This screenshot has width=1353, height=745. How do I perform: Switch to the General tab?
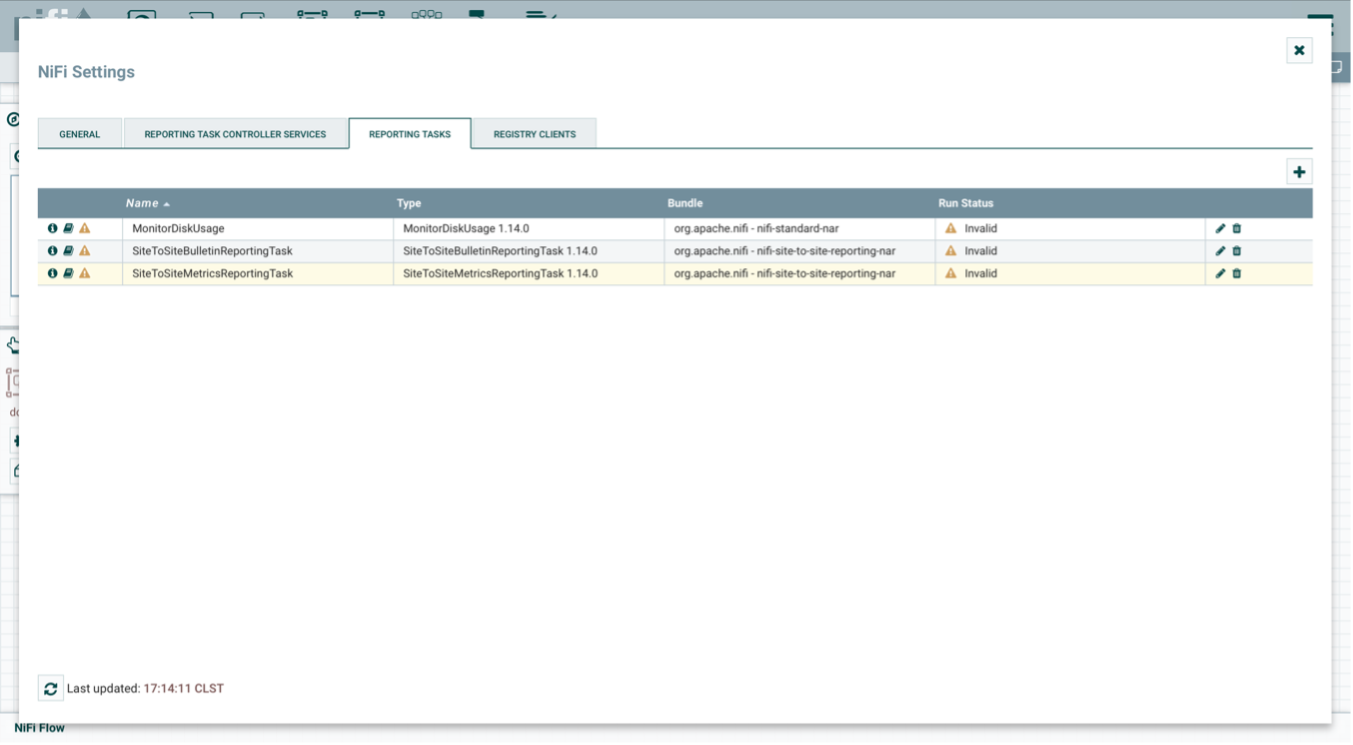pyautogui.click(x=80, y=134)
